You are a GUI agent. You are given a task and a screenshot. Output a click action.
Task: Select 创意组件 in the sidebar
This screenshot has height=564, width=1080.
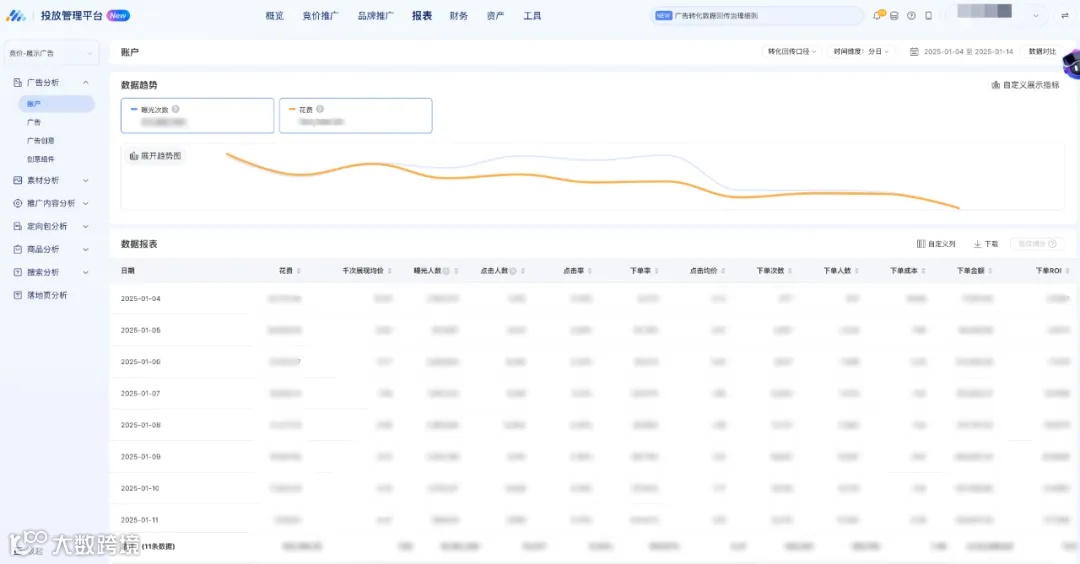41,159
